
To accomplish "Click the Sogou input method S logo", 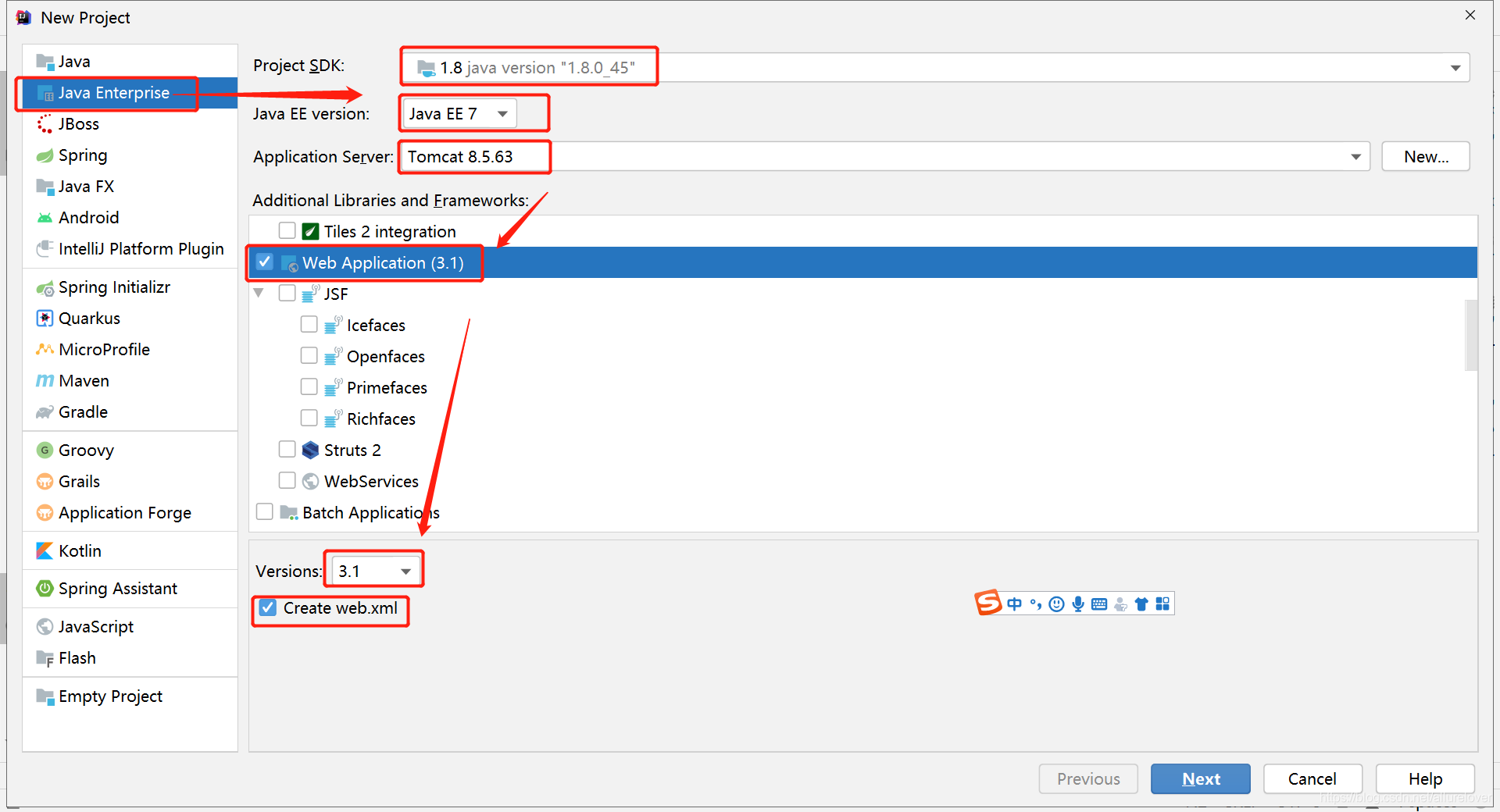I will pyautogui.click(x=988, y=603).
